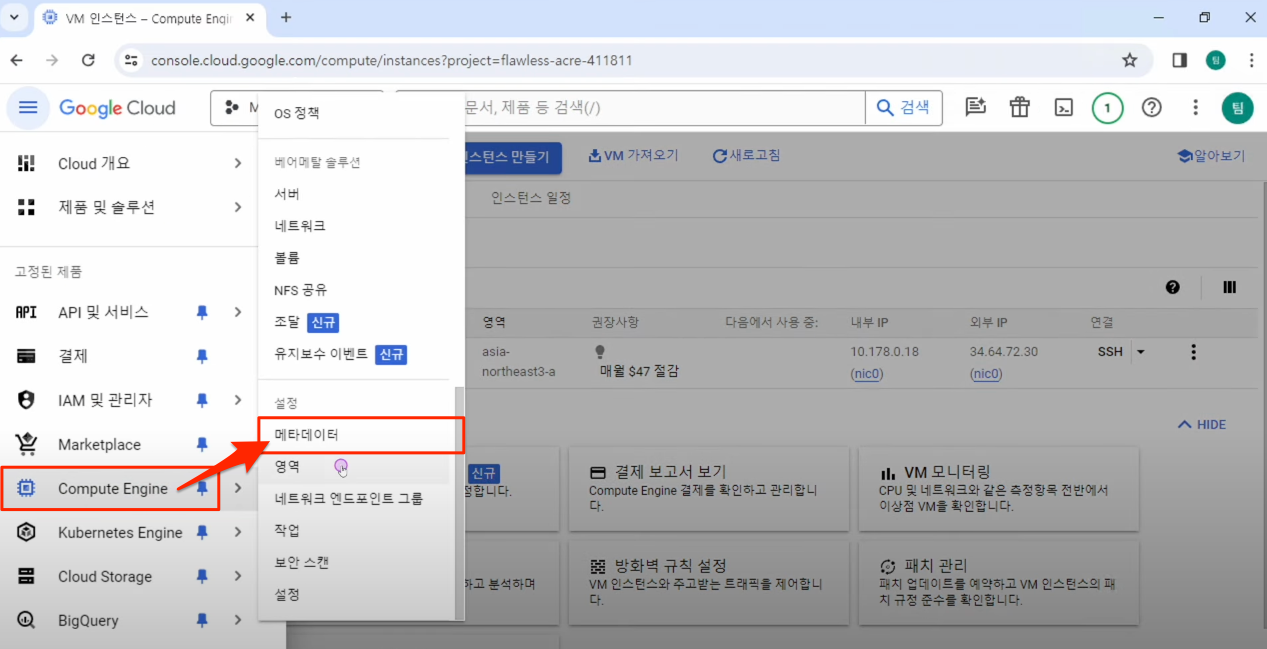Open Chrome three-dot menu
This screenshot has height=649, width=1267.
click(x=1251, y=60)
